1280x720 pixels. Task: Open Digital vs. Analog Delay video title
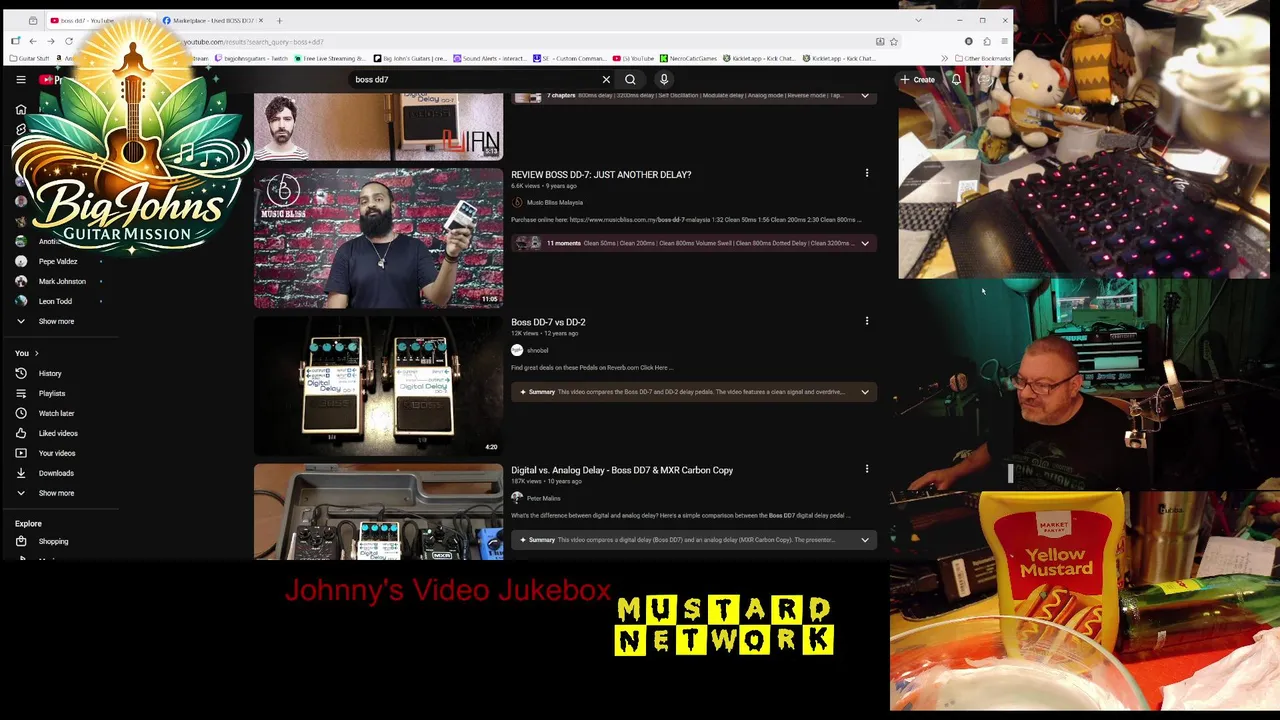click(x=622, y=470)
